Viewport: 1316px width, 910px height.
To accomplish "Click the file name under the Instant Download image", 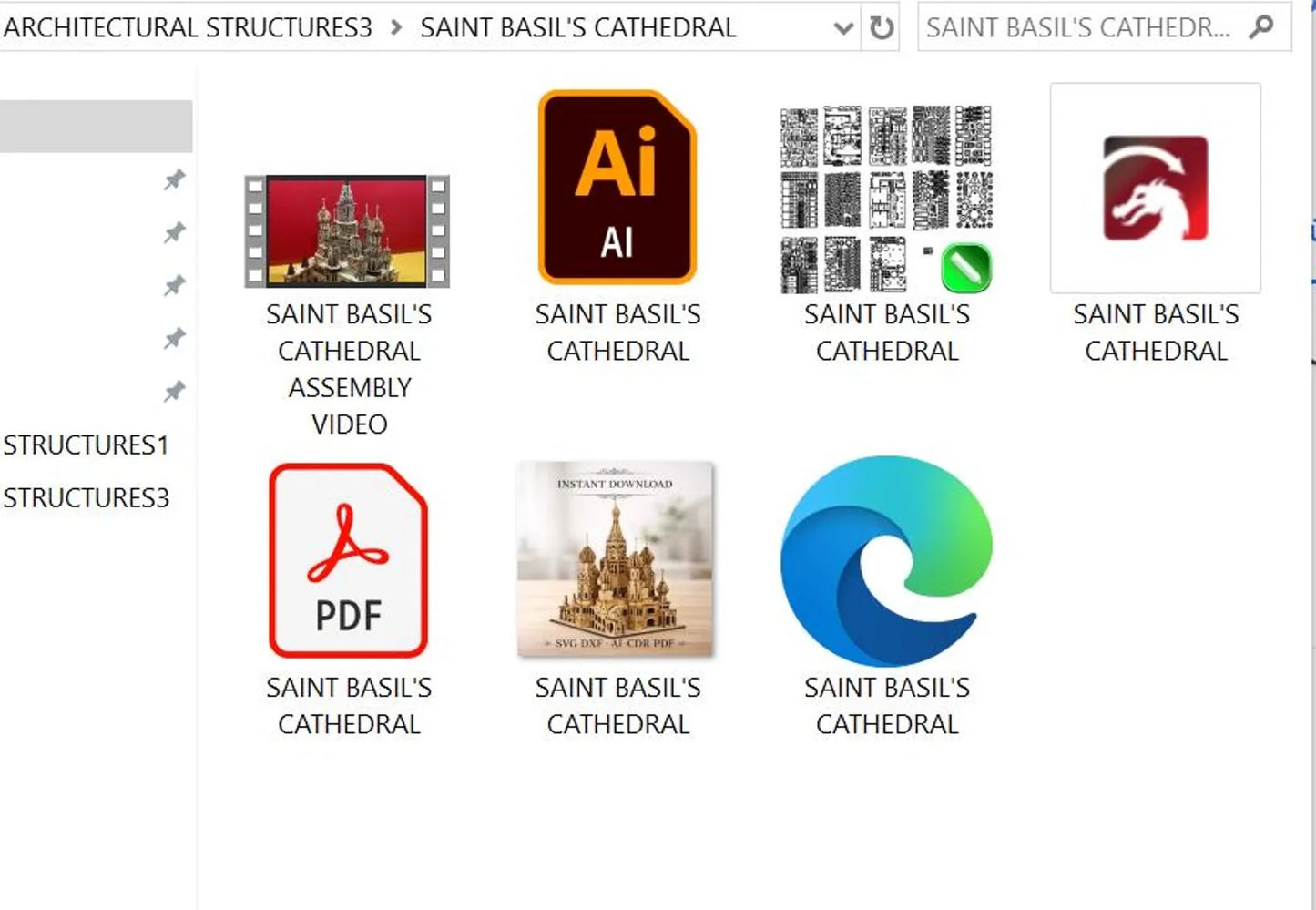I will coord(617,706).
